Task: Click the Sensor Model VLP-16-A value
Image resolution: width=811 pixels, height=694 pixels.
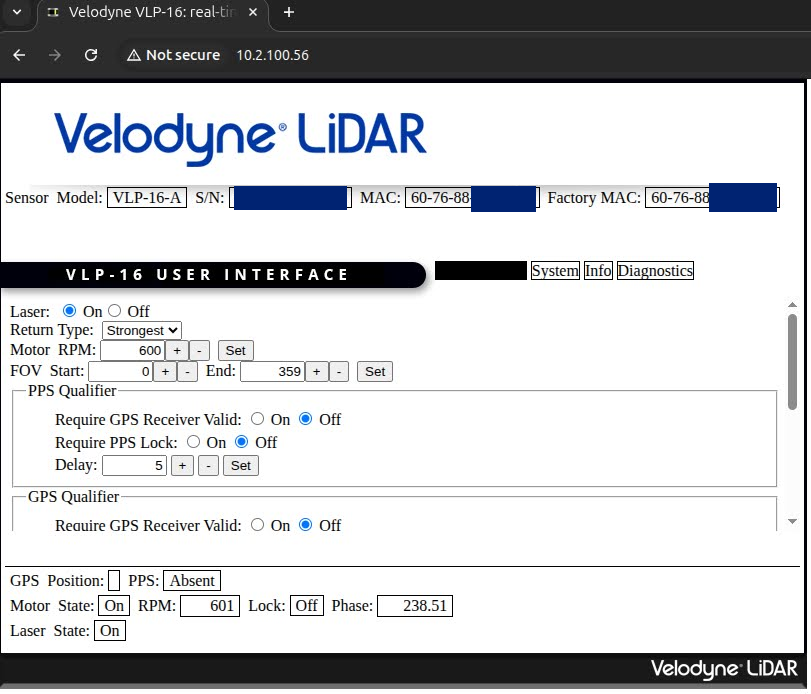Action: [x=147, y=198]
